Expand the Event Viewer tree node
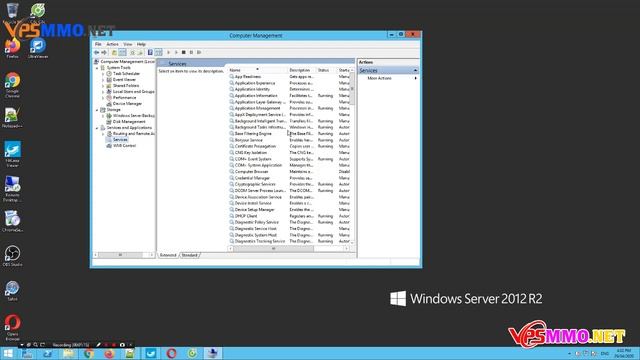 pos(103,80)
